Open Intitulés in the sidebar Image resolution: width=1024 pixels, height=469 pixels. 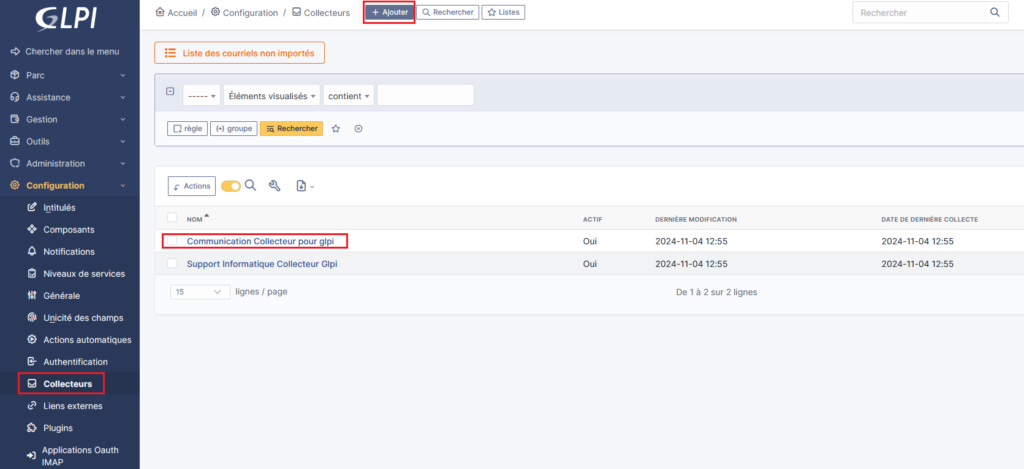point(59,208)
